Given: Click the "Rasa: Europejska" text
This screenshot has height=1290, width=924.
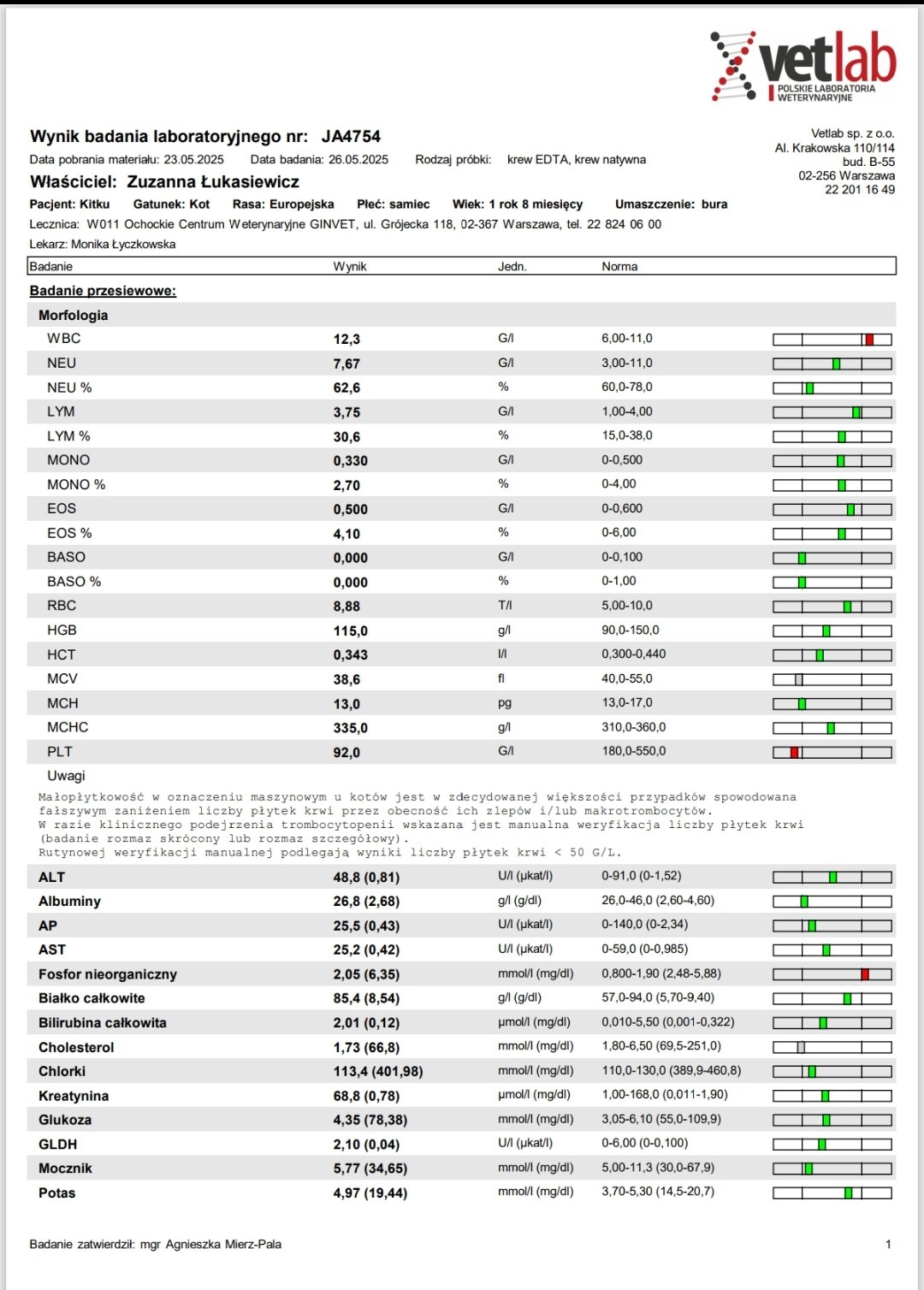Looking at the screenshot, I should coord(283,204).
